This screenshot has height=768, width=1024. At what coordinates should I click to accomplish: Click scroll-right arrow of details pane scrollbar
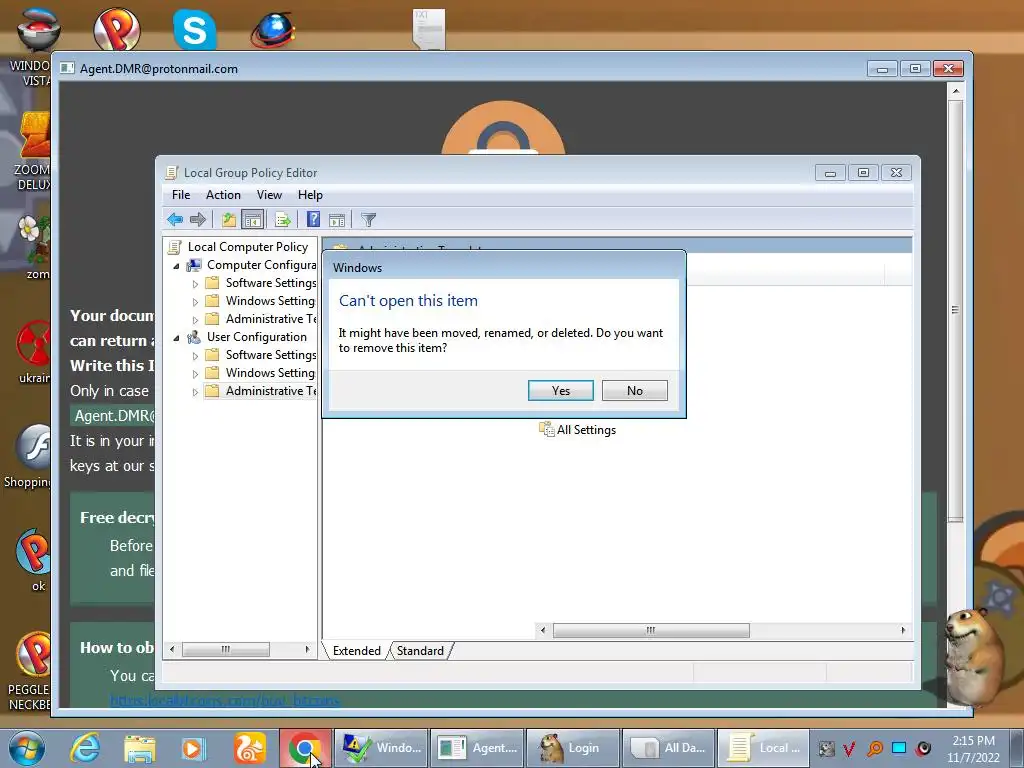[903, 630]
